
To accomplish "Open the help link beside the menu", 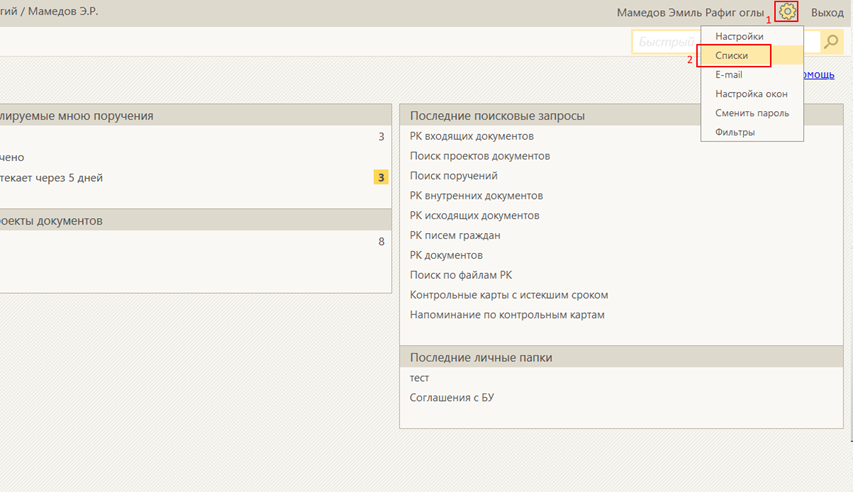I will (819, 75).
